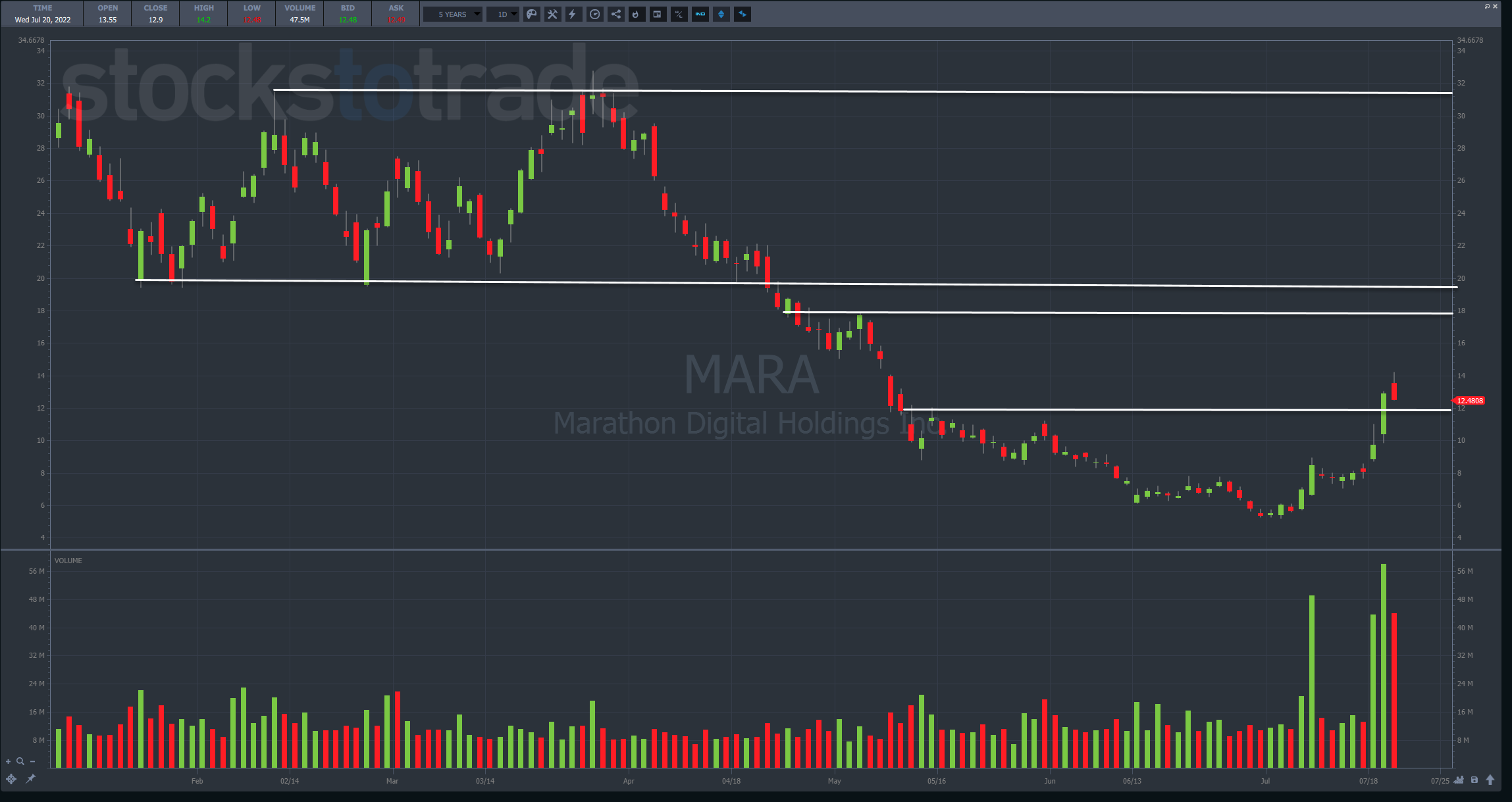Click the last red candlestick on the chart
The width and height of the screenshot is (1512, 802).
pos(1394,391)
